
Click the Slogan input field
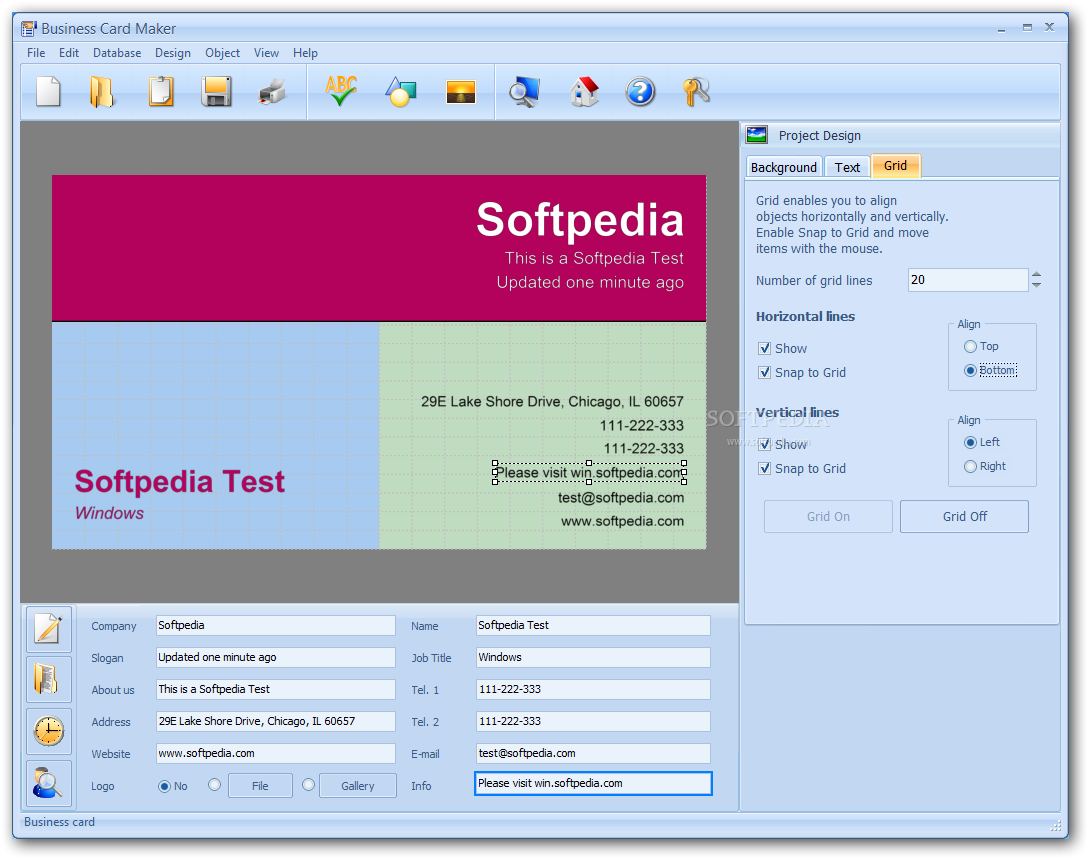click(x=276, y=657)
